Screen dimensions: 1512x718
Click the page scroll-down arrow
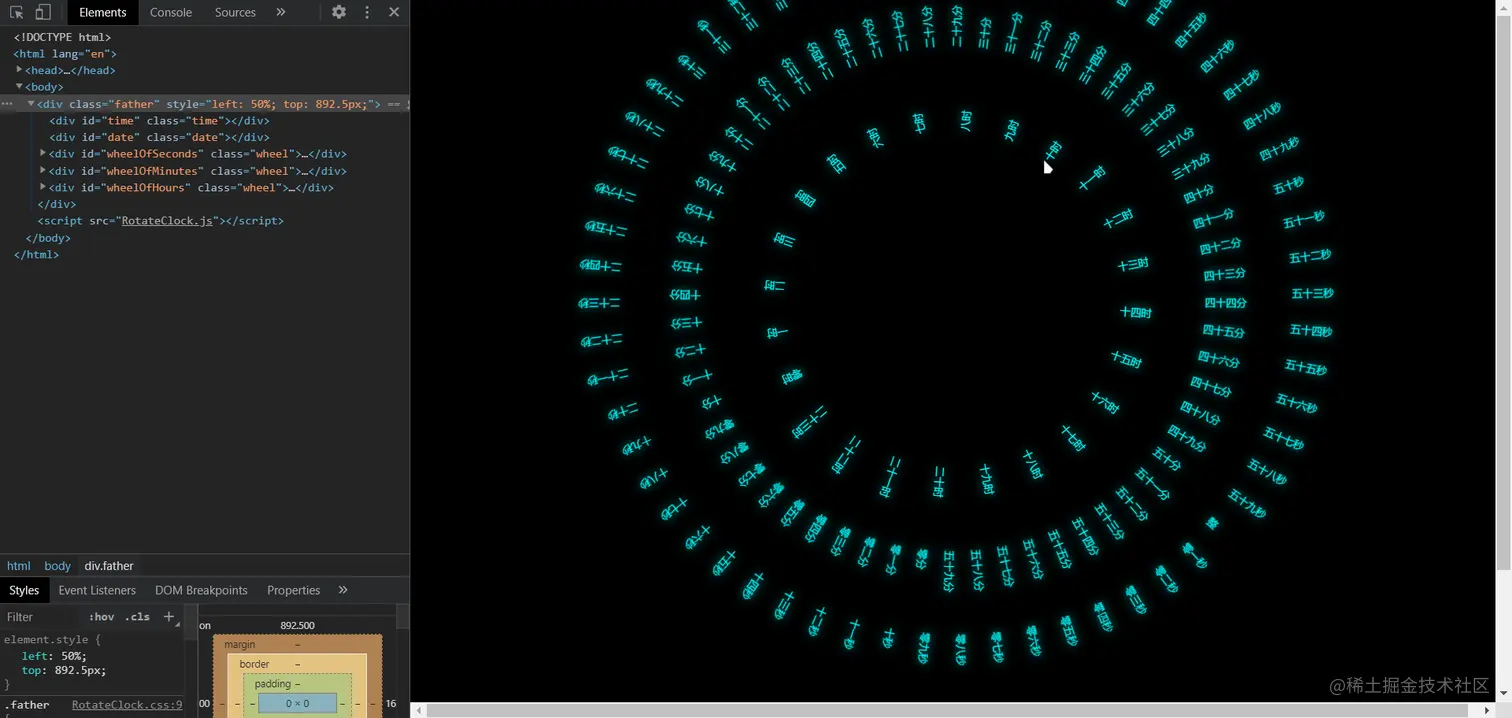[x=1505, y=695]
